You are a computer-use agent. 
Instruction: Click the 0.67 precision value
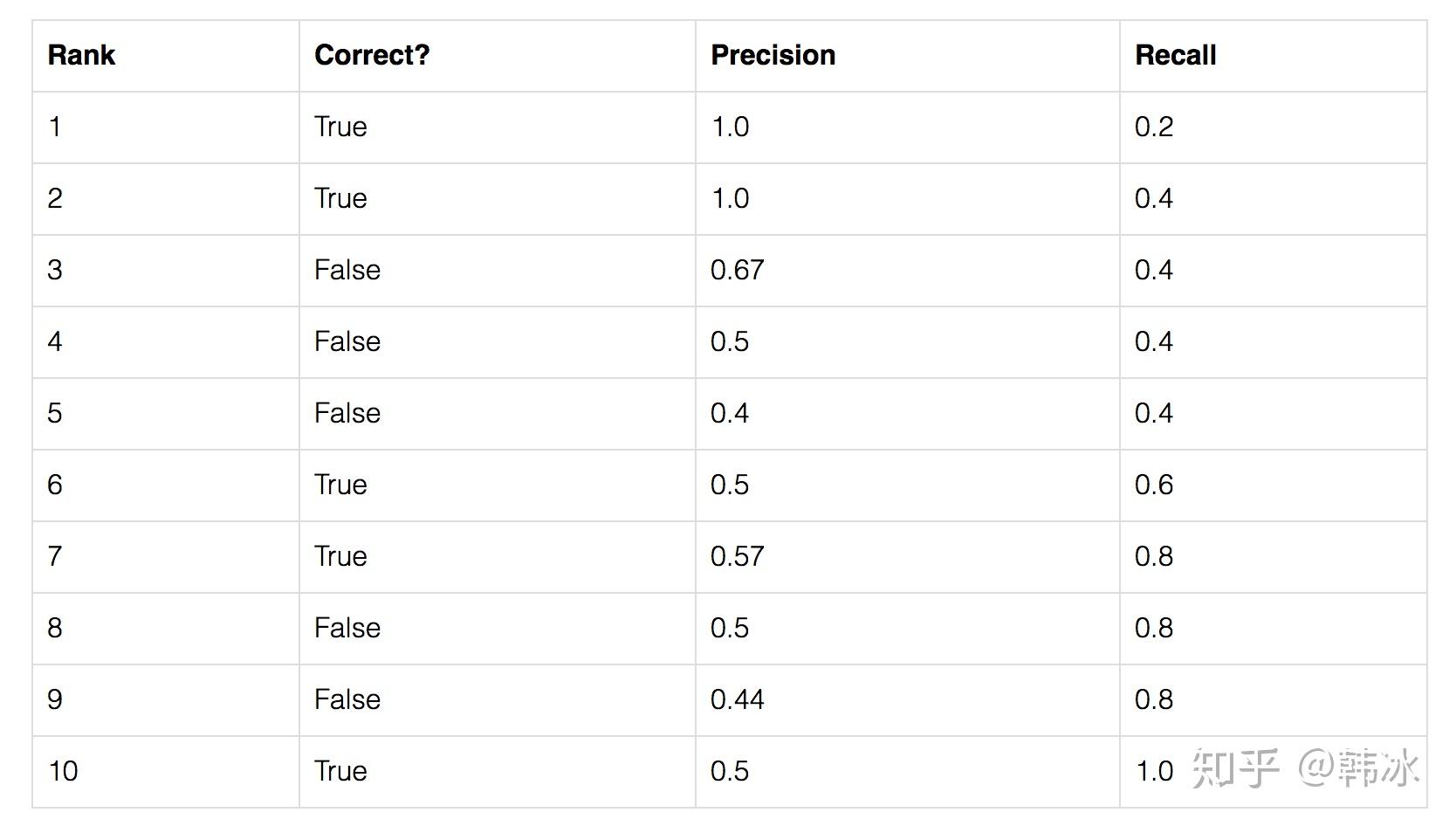737,270
